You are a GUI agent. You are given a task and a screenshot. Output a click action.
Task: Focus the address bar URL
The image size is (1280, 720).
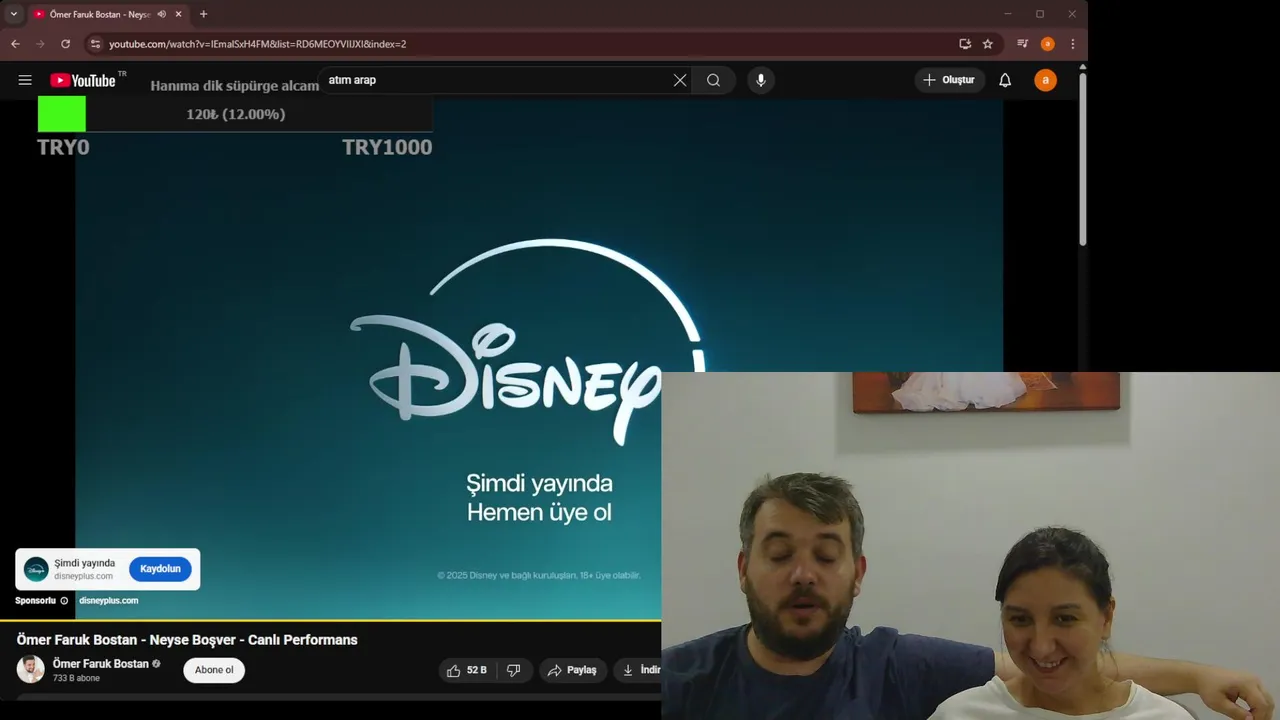coord(258,44)
